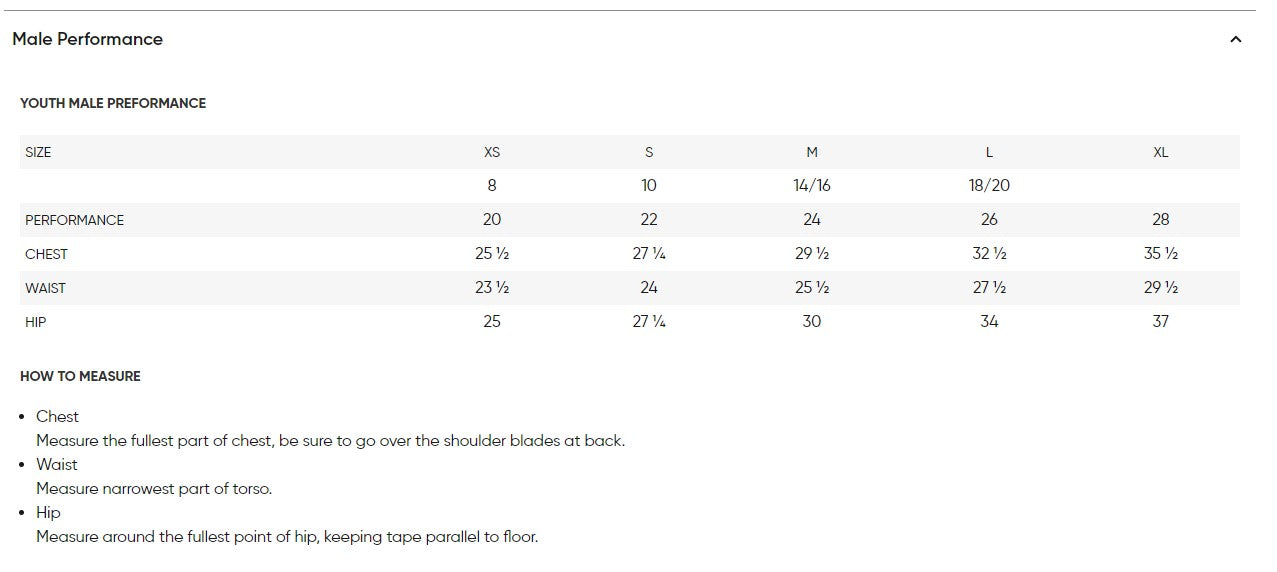Select waist value 23 ½ for XS
Viewport: 1277px width, 572px height.
coord(491,288)
